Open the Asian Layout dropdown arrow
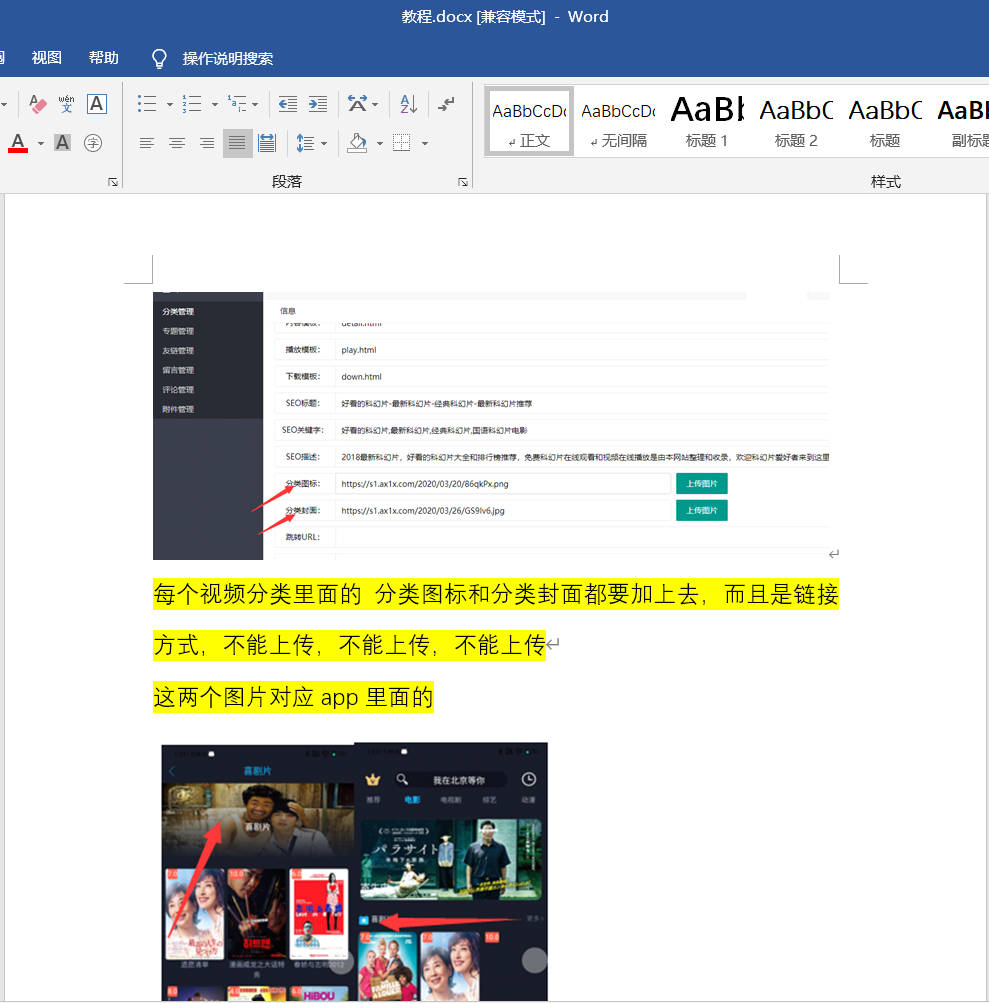This screenshot has width=989, height=1003. [x=376, y=104]
